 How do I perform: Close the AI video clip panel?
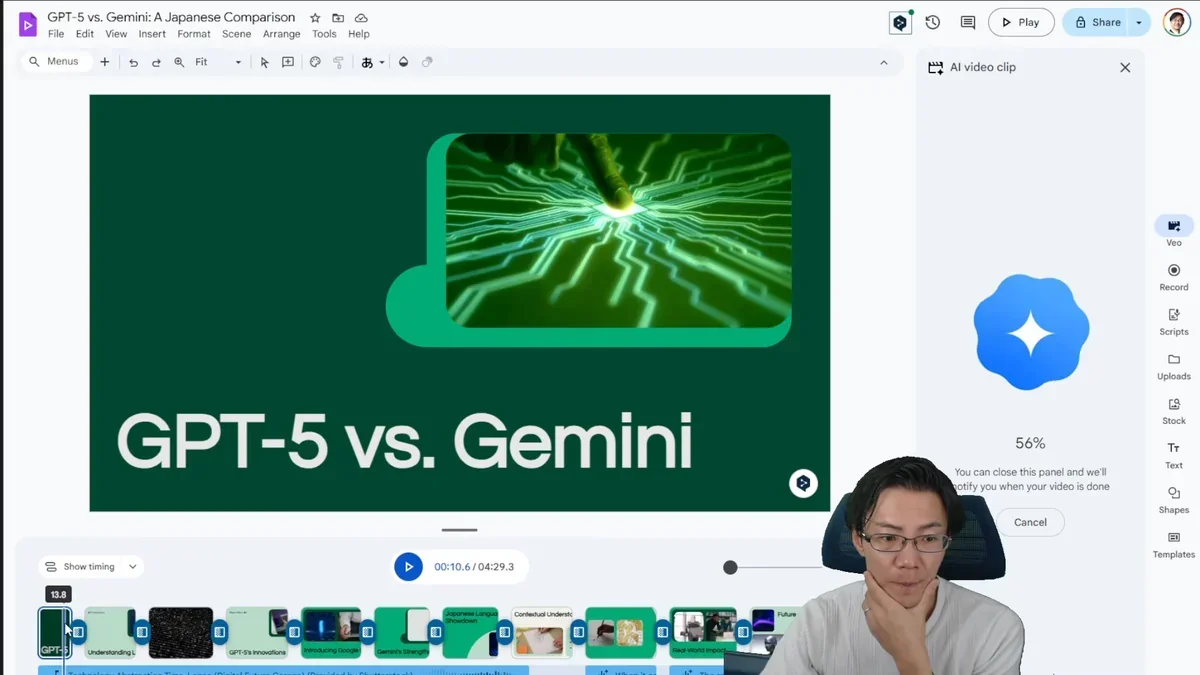[x=1125, y=67]
